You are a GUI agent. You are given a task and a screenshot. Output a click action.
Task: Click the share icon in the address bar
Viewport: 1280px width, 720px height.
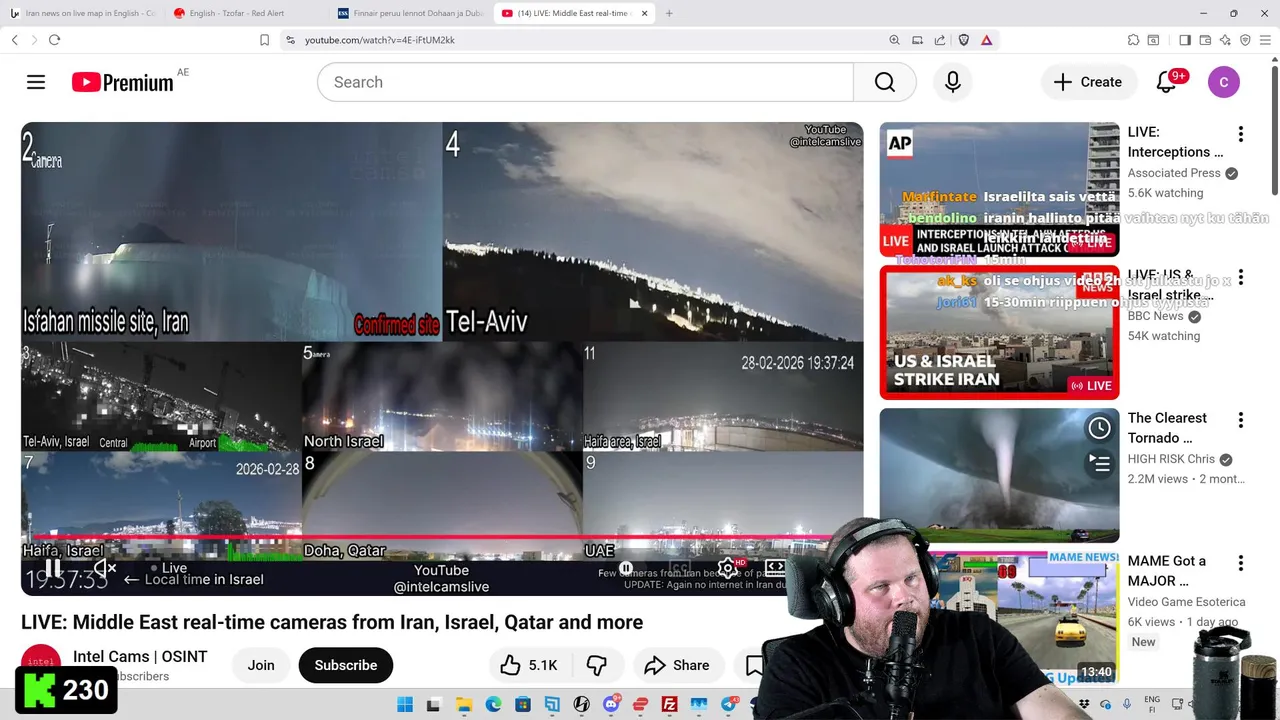coord(940,40)
